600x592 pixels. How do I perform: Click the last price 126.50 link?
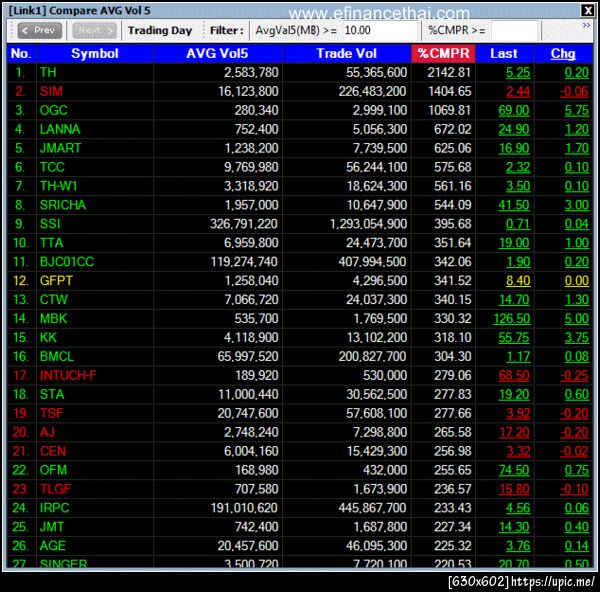512,319
